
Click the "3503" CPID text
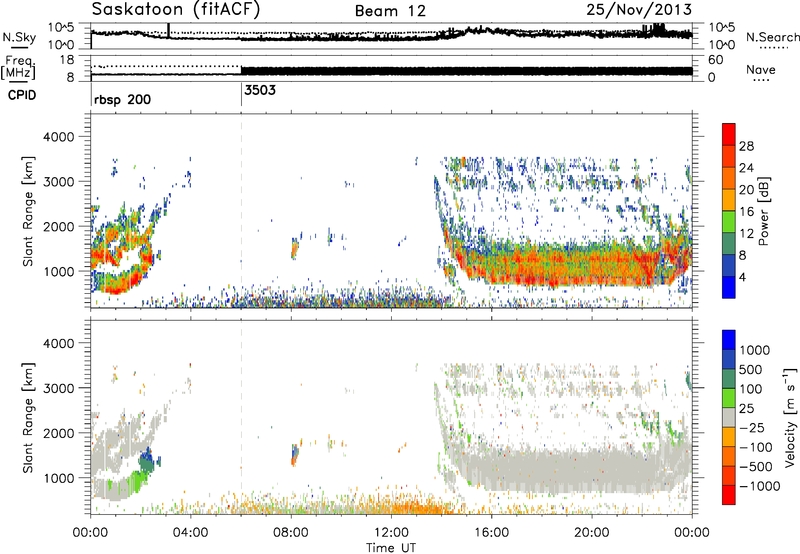tap(260, 90)
